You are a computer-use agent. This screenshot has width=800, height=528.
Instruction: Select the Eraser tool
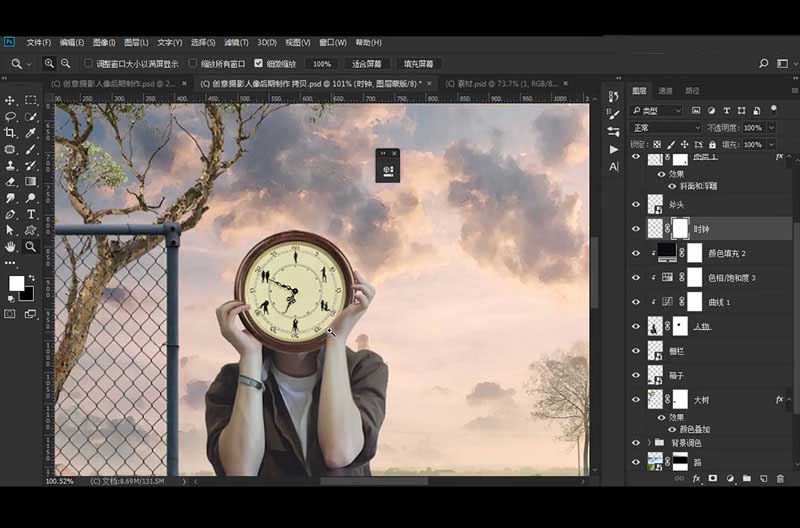tap(10, 182)
